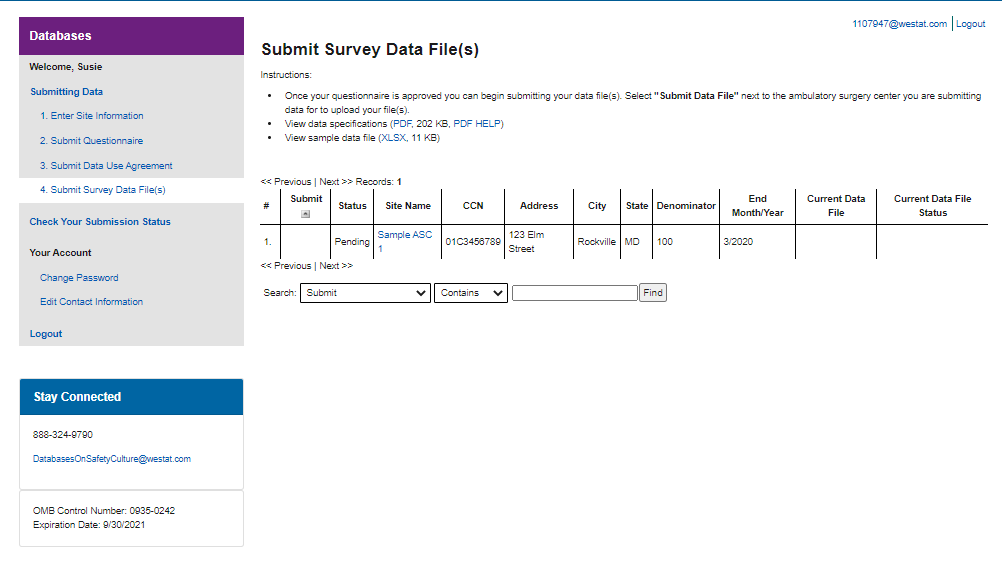
Task: Expand the Contains match-type dropdown
Action: 471,293
